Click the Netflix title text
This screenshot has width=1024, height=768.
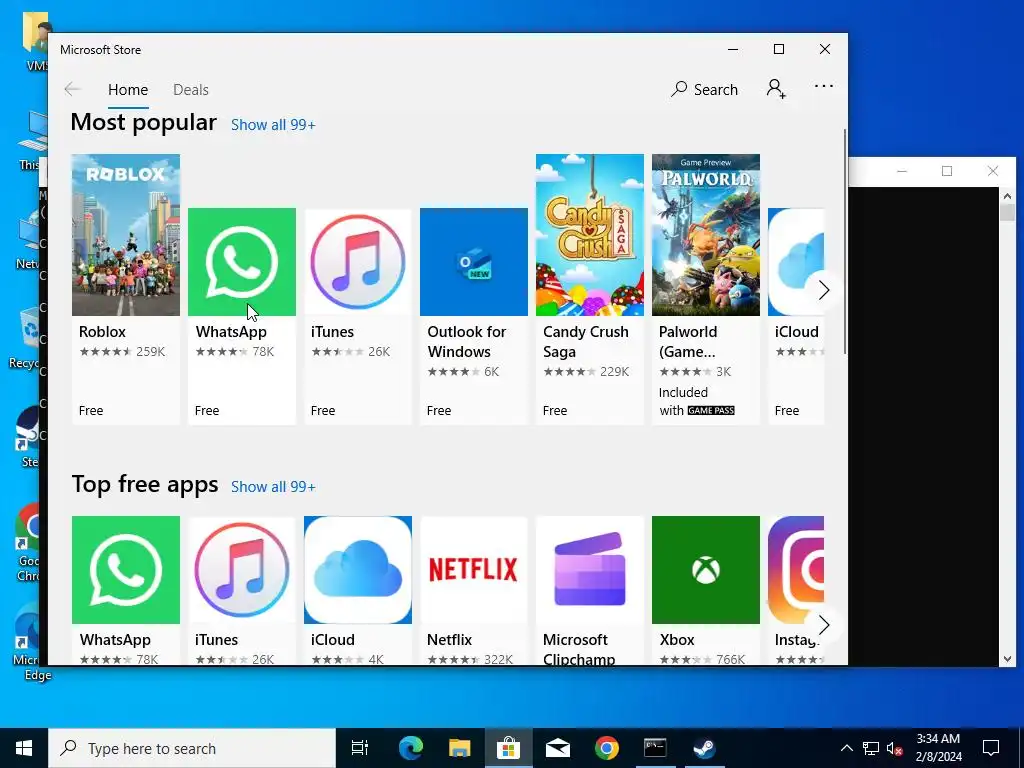pyautogui.click(x=449, y=640)
